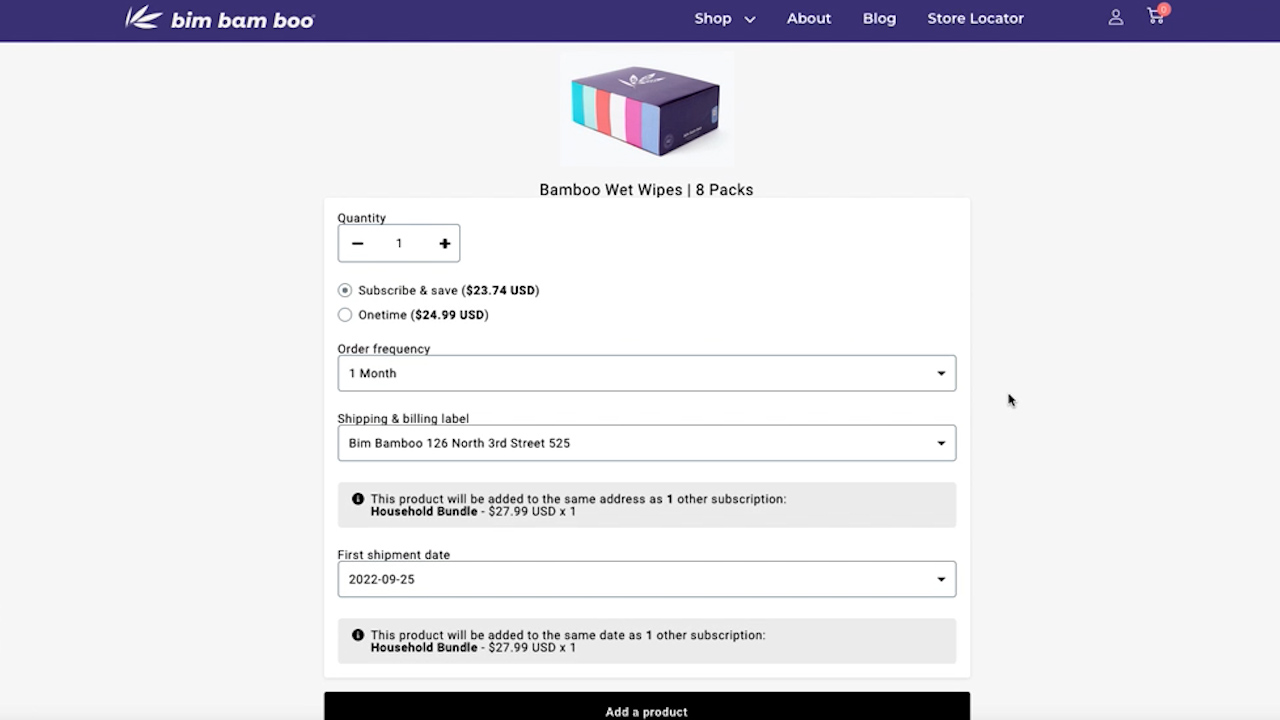Open the shopping cart icon
This screenshot has width=1280, height=720.
pos(1155,18)
